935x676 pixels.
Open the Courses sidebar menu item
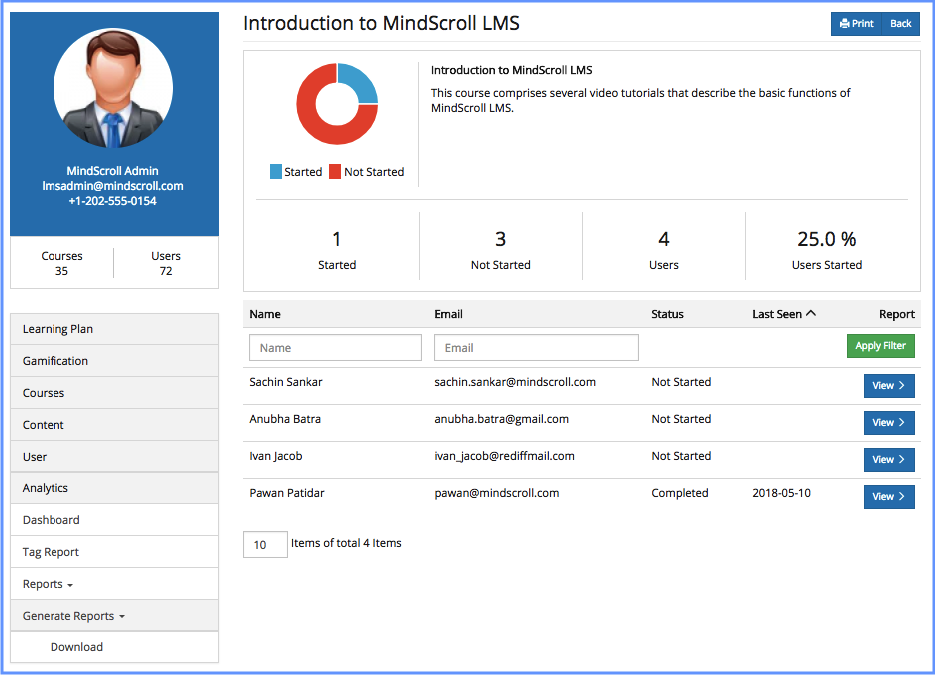pyautogui.click(x=114, y=393)
